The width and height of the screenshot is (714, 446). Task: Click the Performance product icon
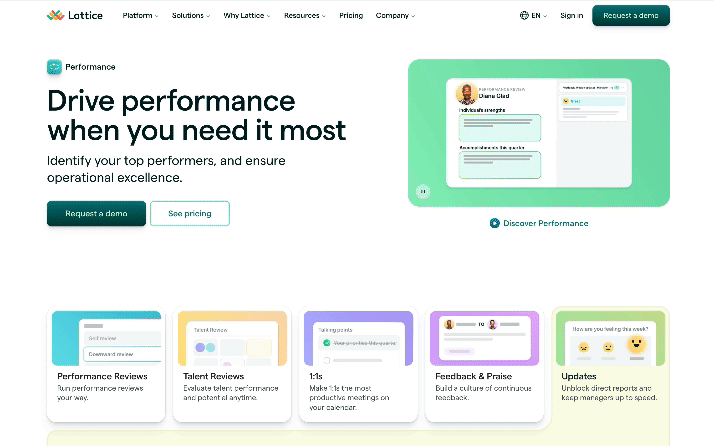(54, 67)
